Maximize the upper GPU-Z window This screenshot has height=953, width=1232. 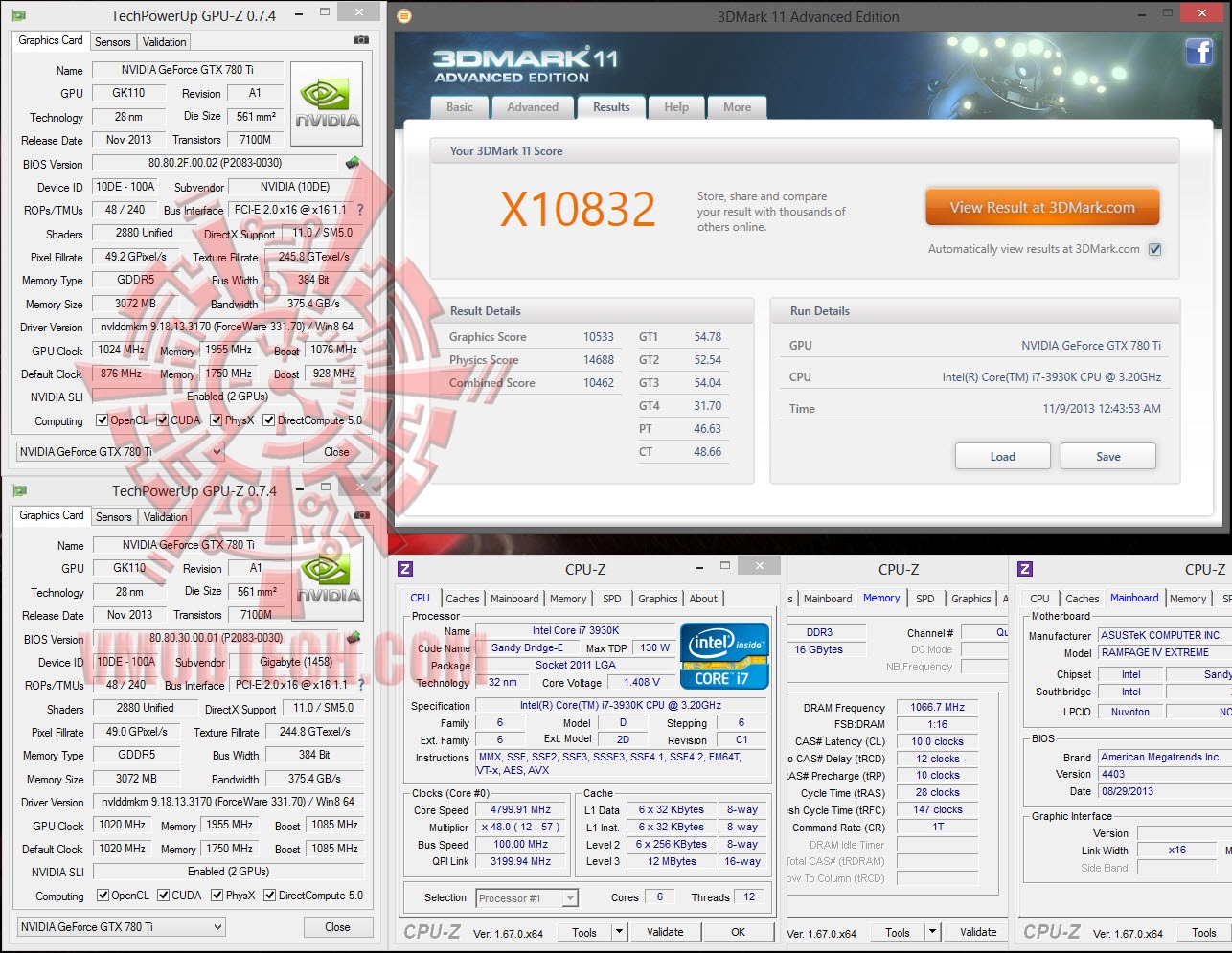[x=325, y=12]
